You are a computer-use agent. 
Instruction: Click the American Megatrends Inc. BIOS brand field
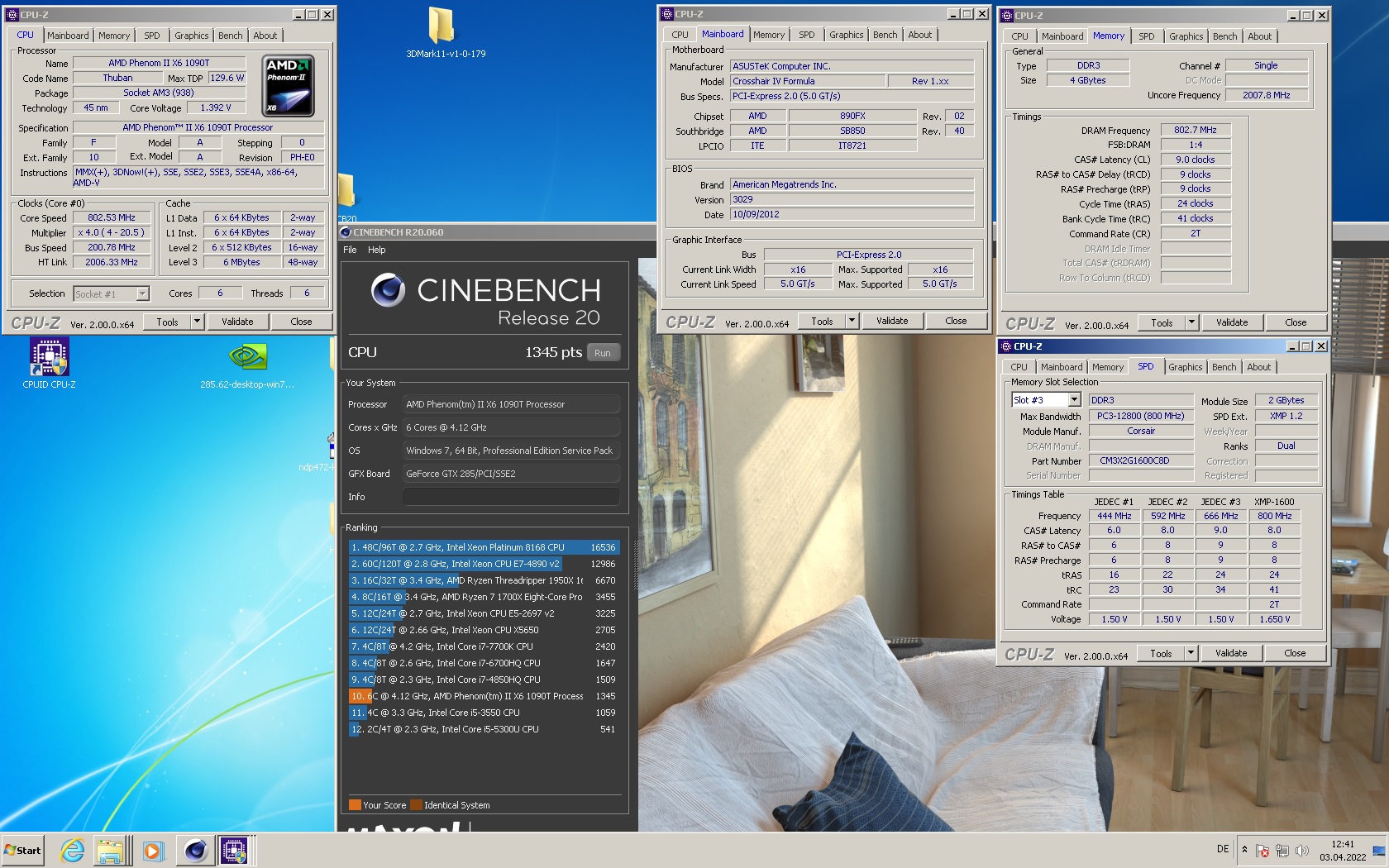coord(852,184)
